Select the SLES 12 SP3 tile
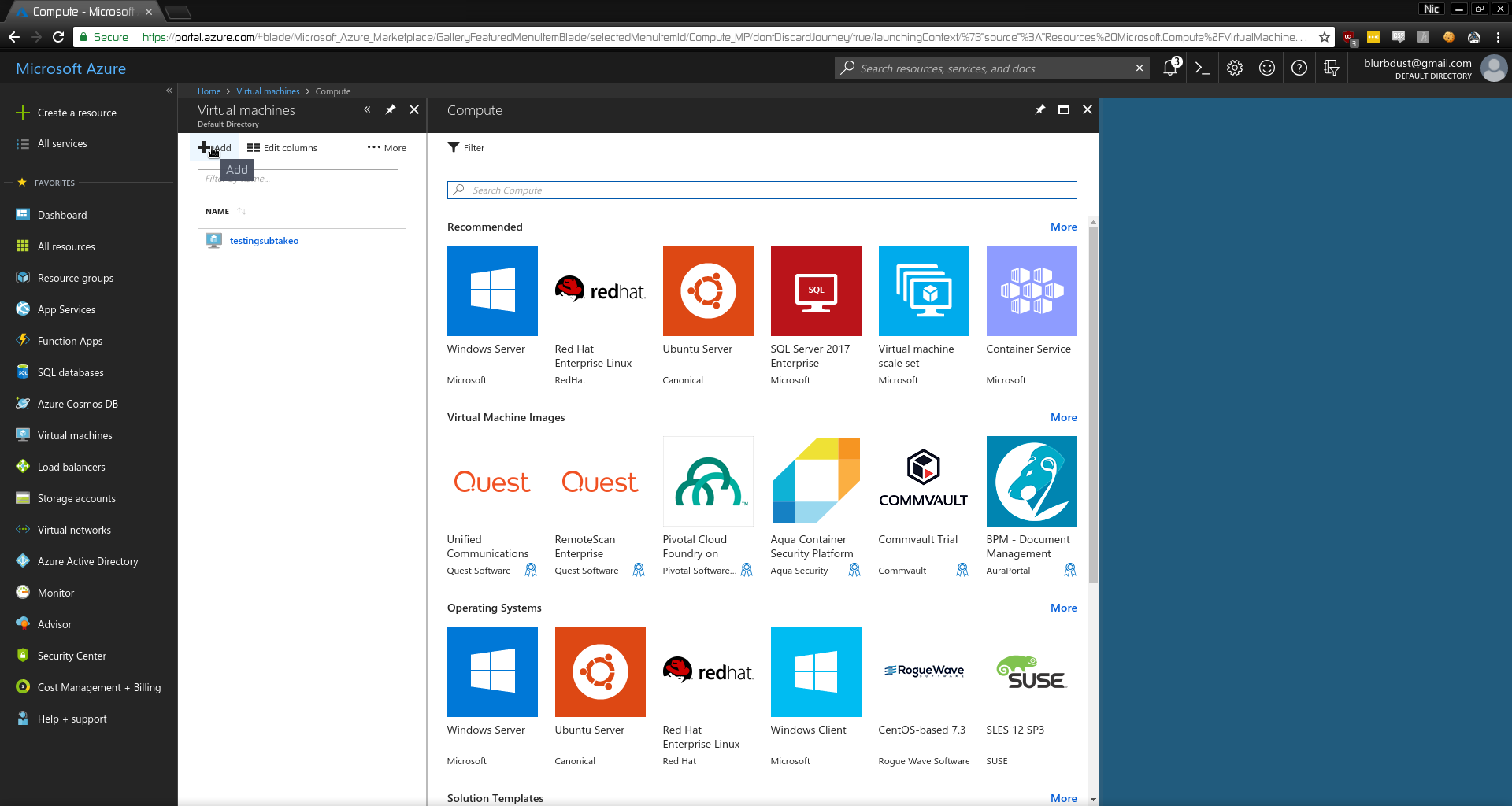 tap(1032, 697)
